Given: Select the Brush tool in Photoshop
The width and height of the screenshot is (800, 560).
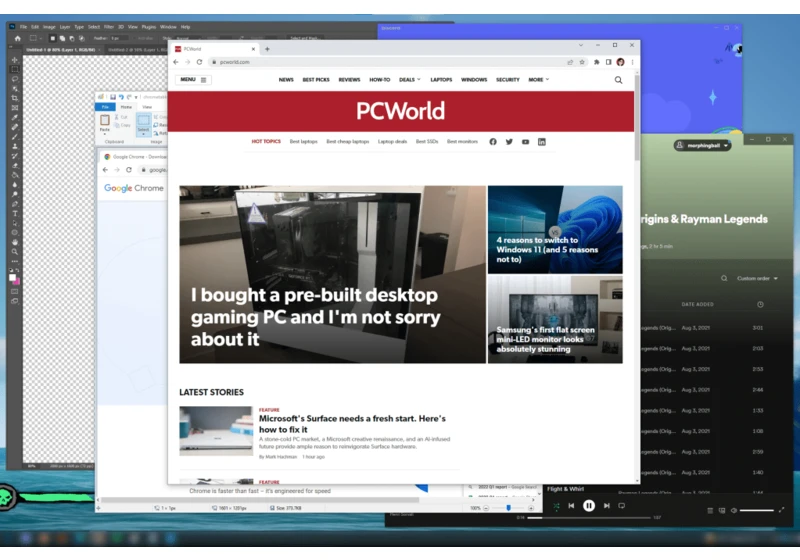Looking at the screenshot, I should pyautogui.click(x=15, y=137).
